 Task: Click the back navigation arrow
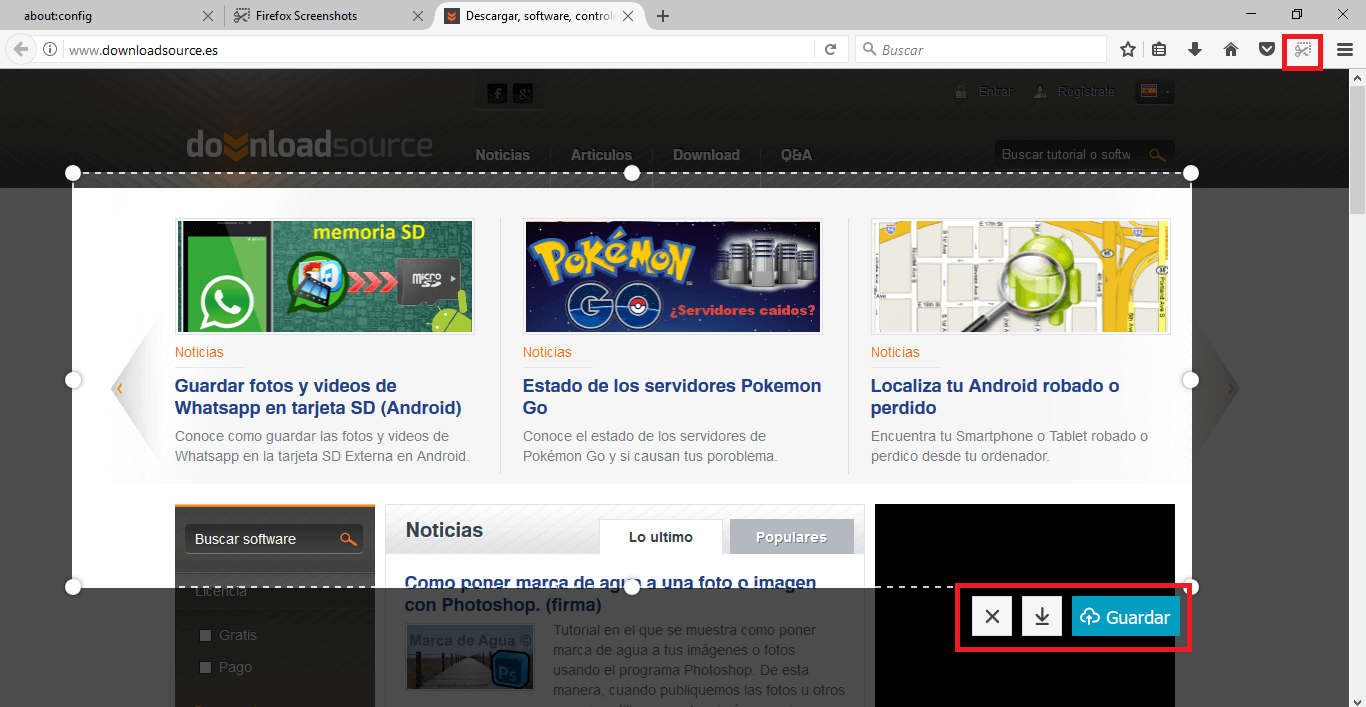pos(21,49)
